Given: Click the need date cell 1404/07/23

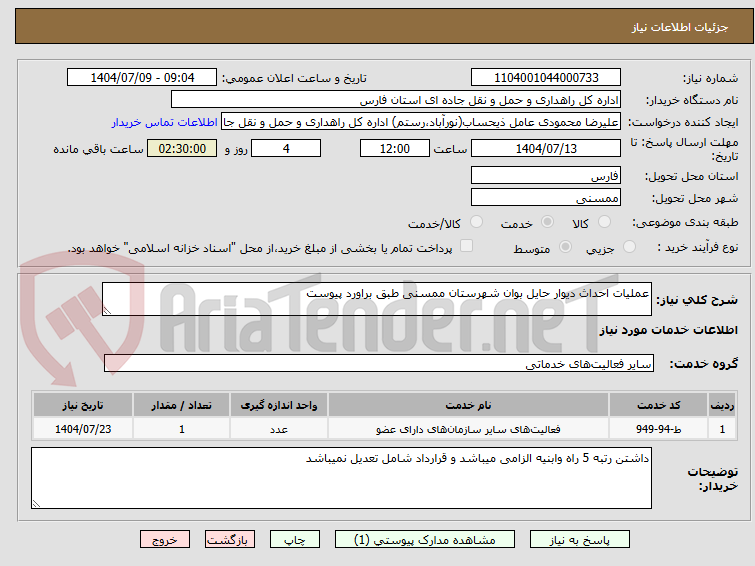Looking at the screenshot, I should (83, 429).
